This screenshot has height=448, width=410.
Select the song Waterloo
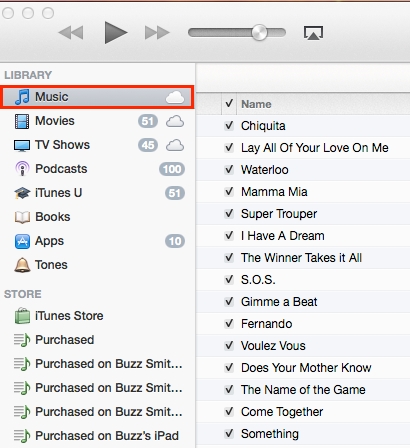[265, 170]
